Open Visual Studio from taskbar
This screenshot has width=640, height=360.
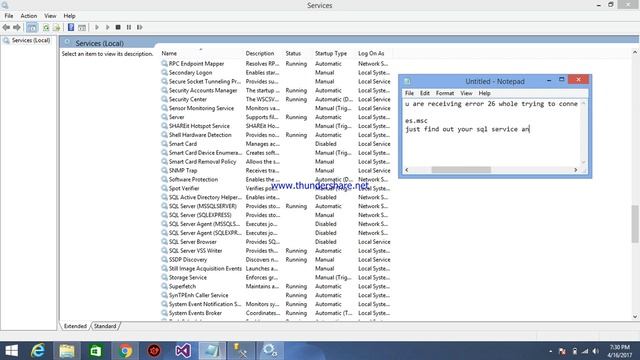[183, 351]
